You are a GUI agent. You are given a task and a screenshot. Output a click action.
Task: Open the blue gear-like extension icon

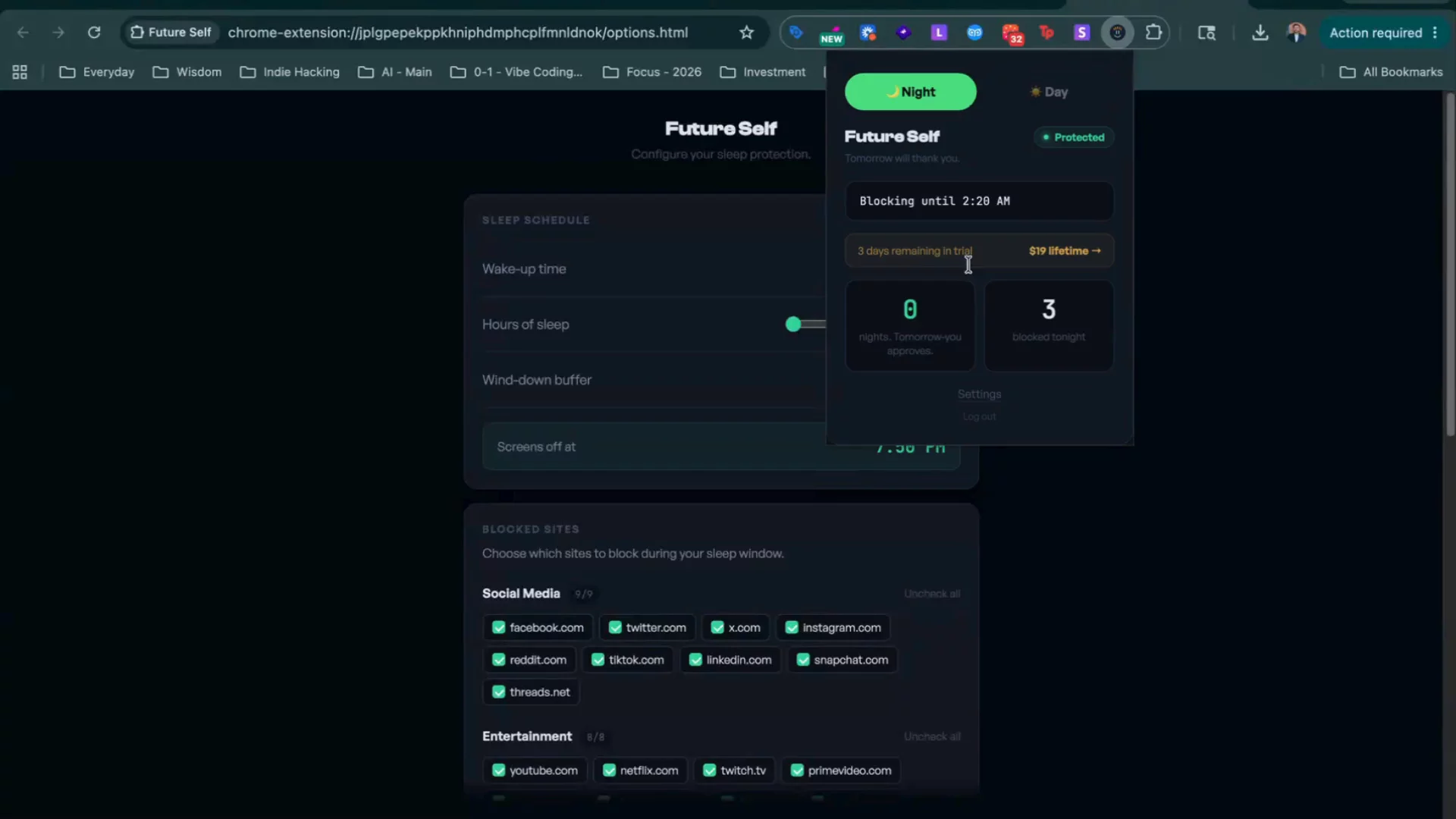[x=868, y=33]
